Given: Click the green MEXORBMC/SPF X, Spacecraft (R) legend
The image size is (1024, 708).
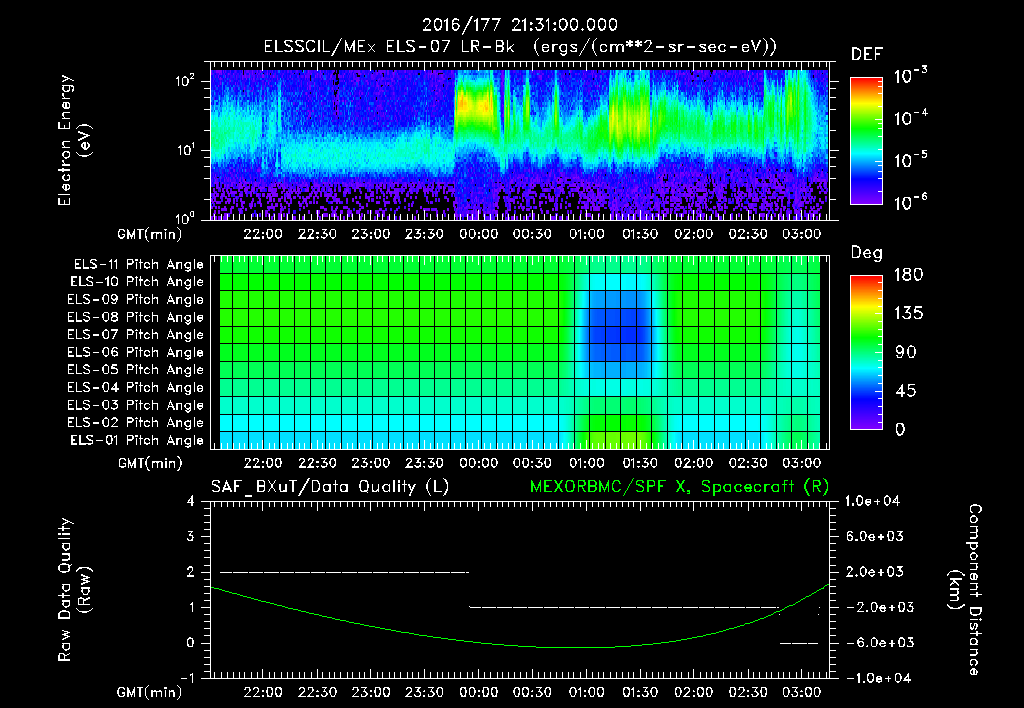Looking at the screenshot, I should (x=680, y=487).
